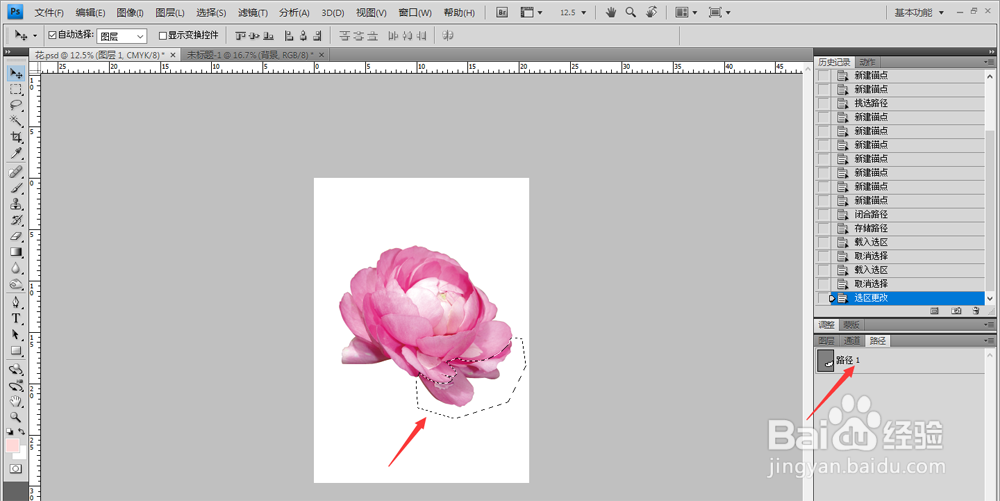Click the Rotate View tool in application bar

click(x=651, y=12)
